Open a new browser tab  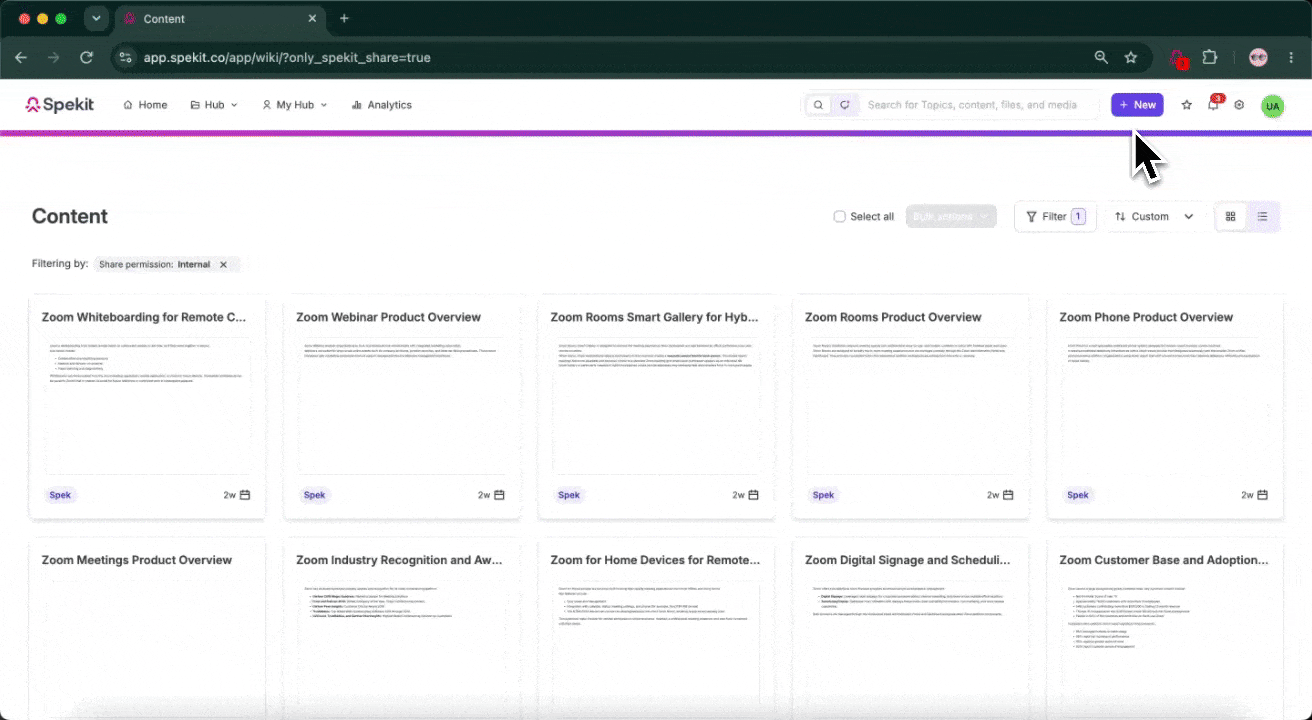click(344, 18)
